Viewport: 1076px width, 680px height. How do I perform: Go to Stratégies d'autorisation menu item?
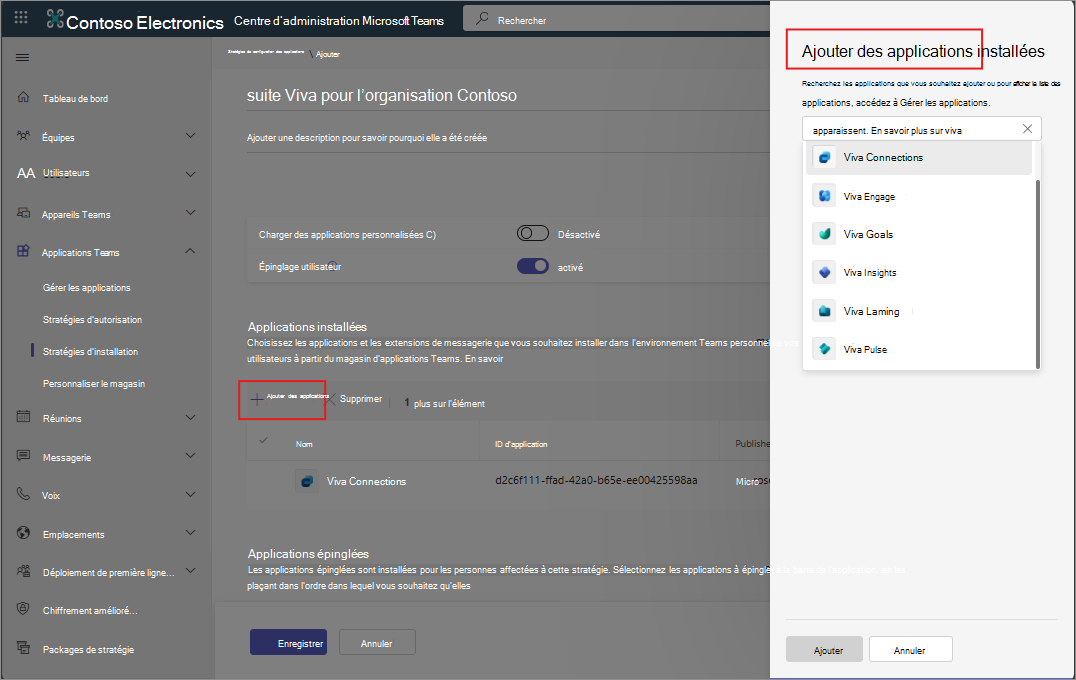coord(92,320)
